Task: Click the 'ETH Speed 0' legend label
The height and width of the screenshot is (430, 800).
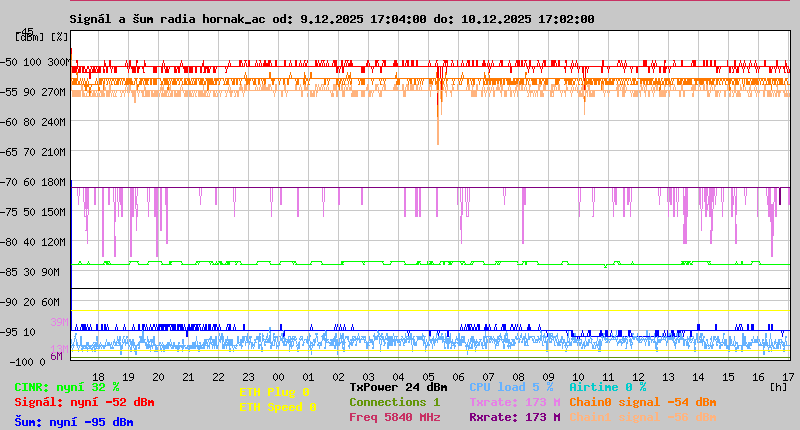Action: click(x=278, y=408)
